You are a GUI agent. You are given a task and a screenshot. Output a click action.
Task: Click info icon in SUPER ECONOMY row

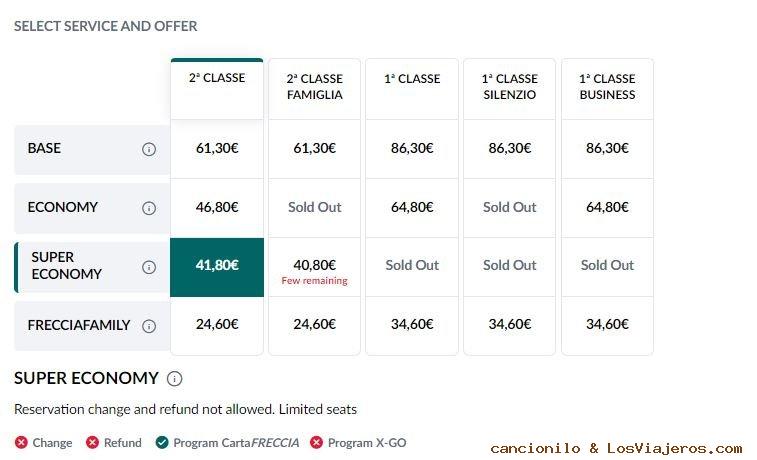149,267
